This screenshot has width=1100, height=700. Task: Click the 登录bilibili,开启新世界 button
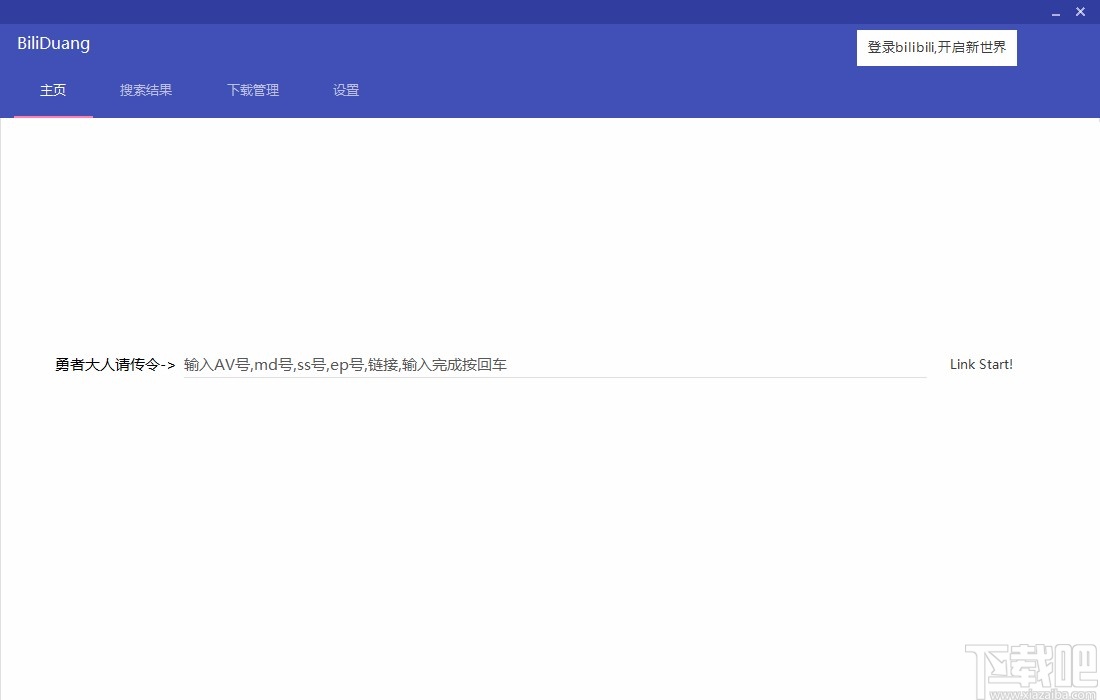click(x=936, y=47)
